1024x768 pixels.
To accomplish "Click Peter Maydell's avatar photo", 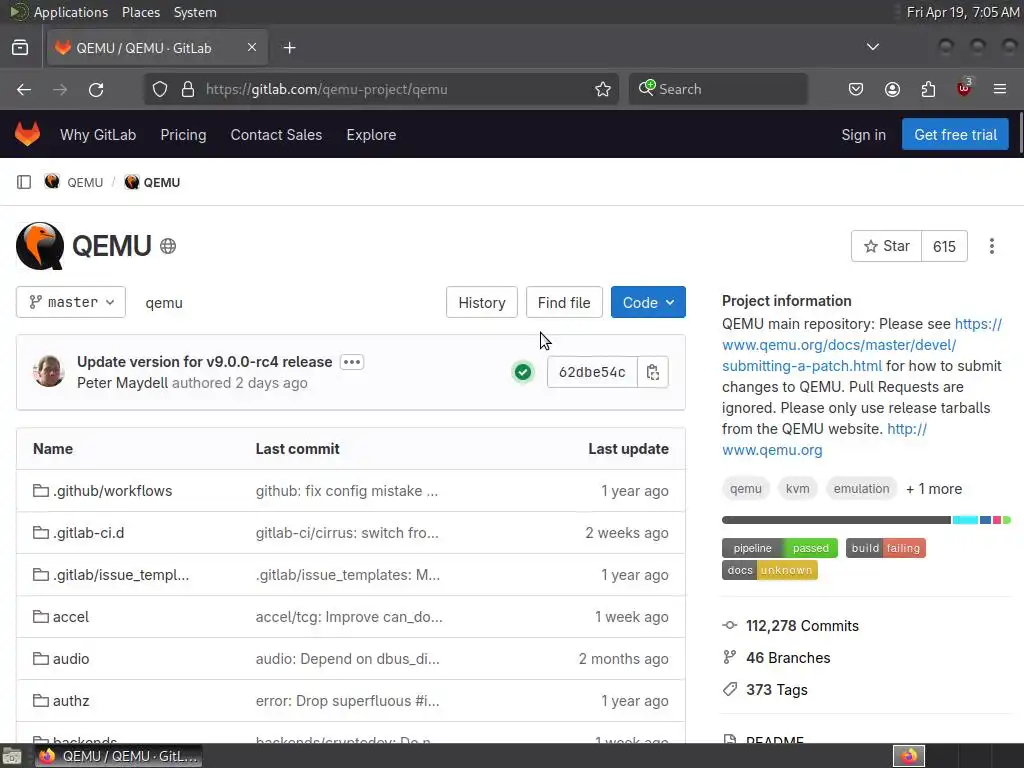I will (x=48, y=372).
